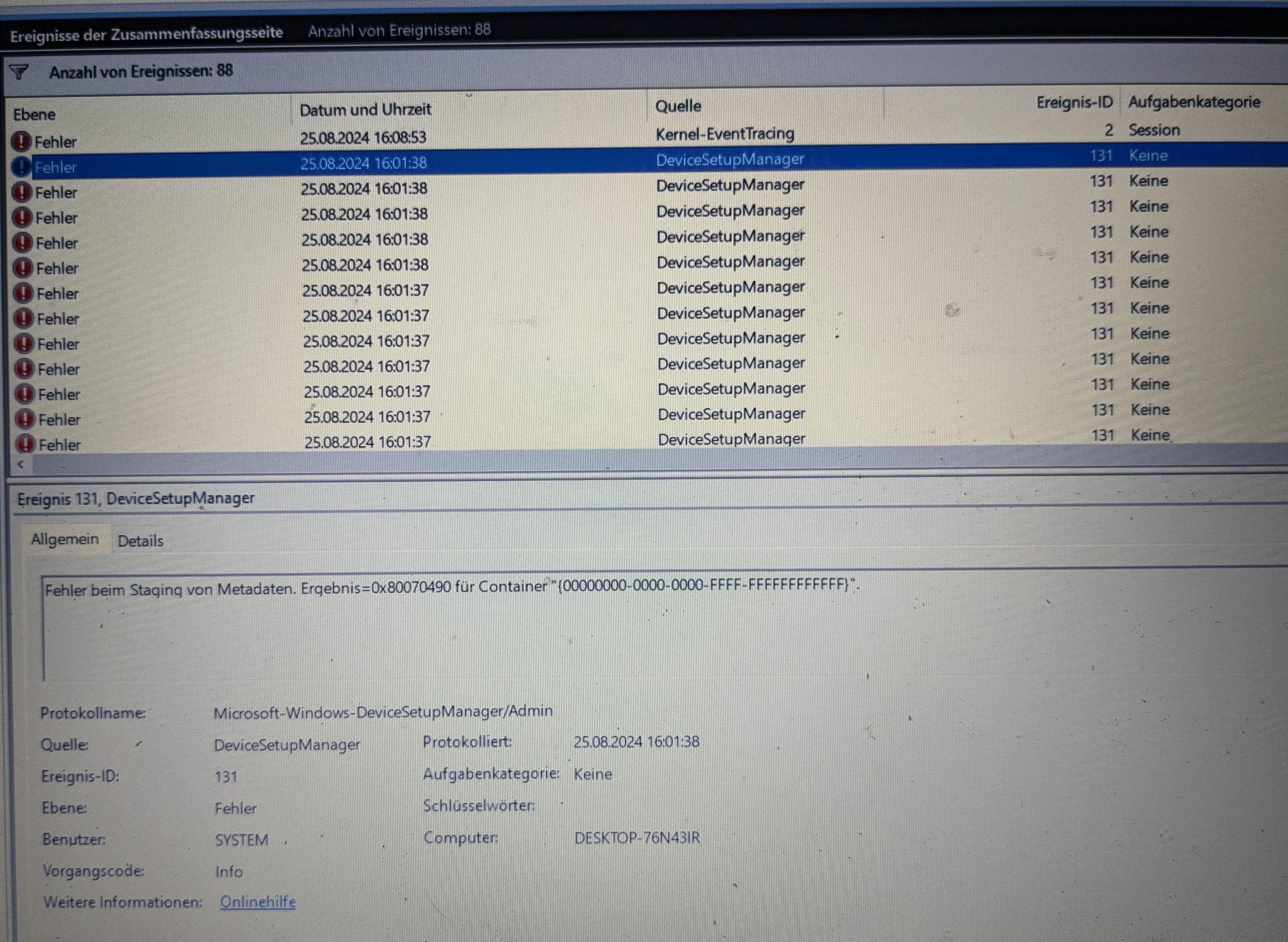Click error icon of third event row
Screen dimensions: 1288x942
(x=22, y=192)
